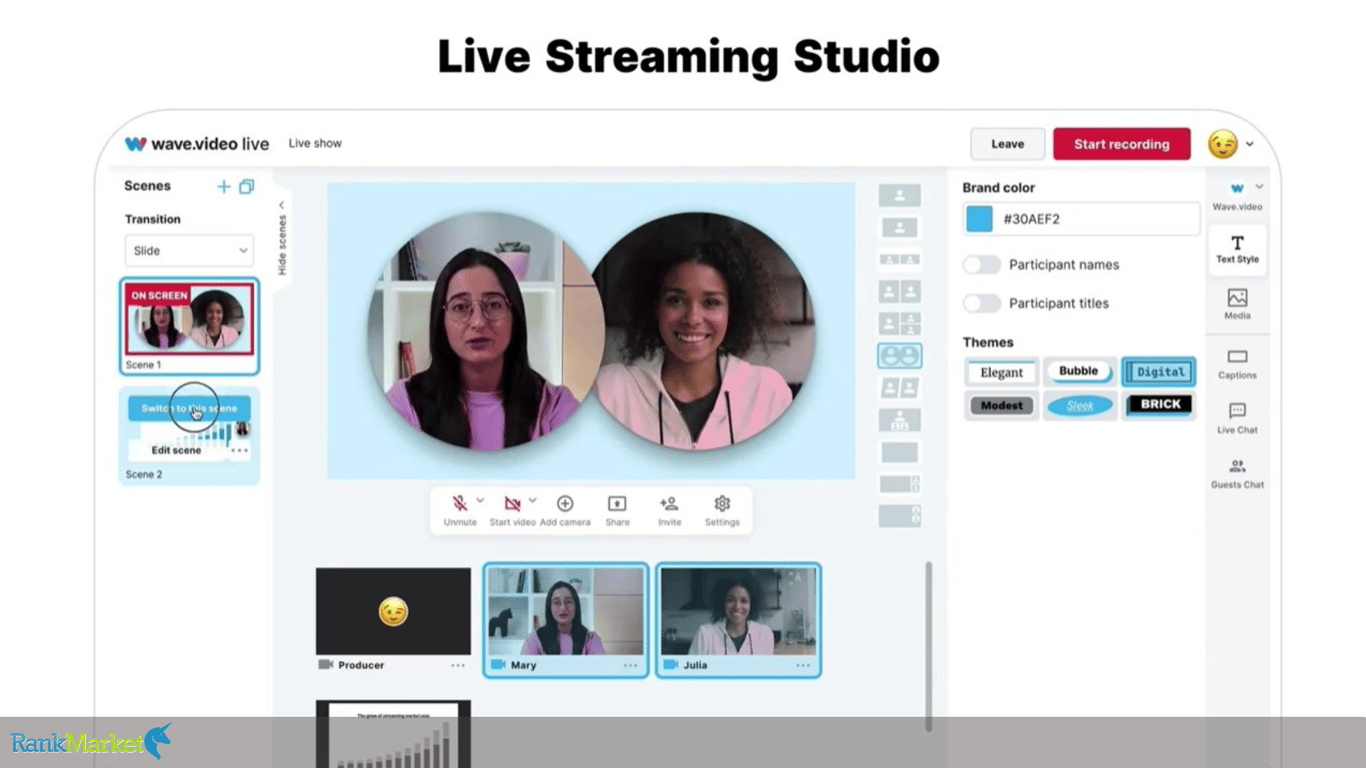Open the Slide transition dropdown
The height and width of the screenshot is (768, 1366).
[x=189, y=250]
